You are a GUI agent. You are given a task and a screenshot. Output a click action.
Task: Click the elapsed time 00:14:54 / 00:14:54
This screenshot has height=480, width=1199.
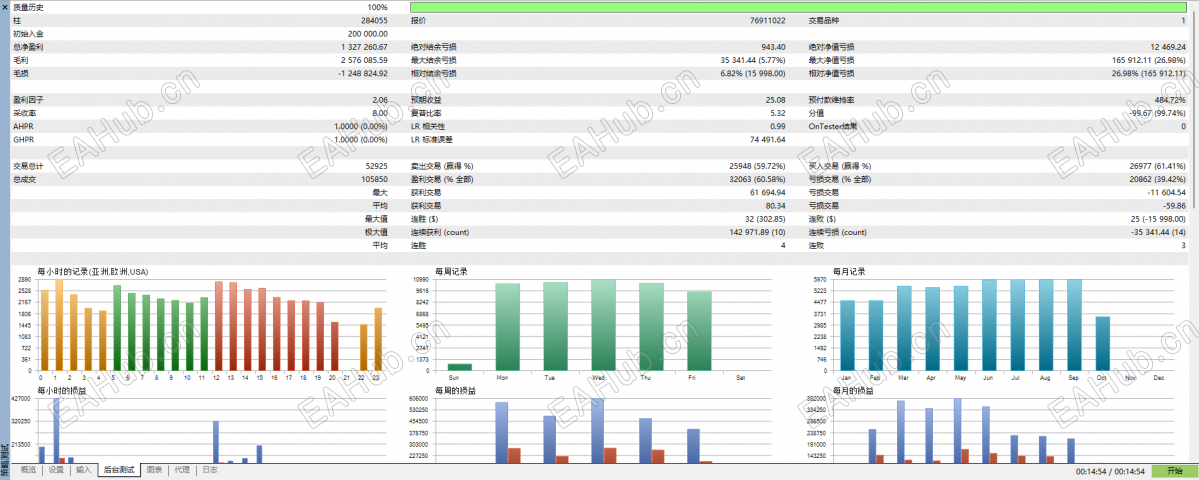tap(1109, 471)
